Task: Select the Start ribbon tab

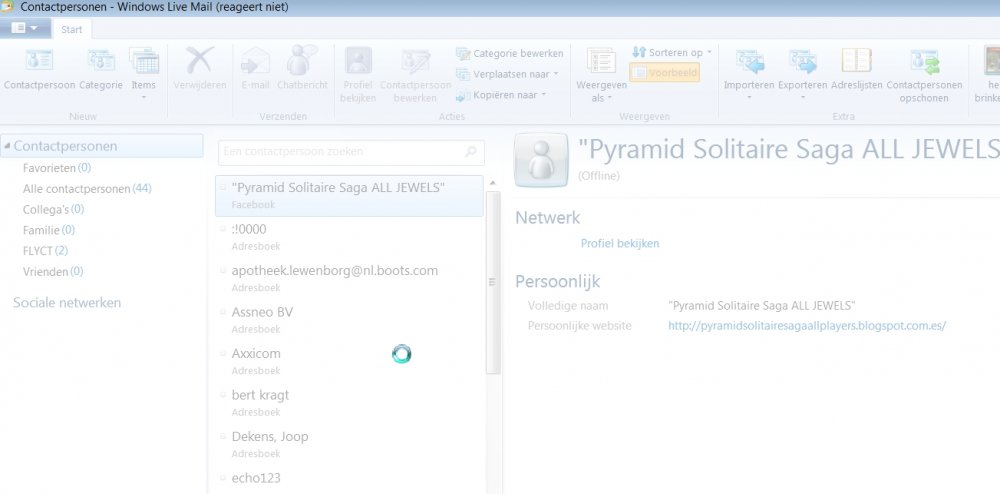Action: click(x=71, y=29)
